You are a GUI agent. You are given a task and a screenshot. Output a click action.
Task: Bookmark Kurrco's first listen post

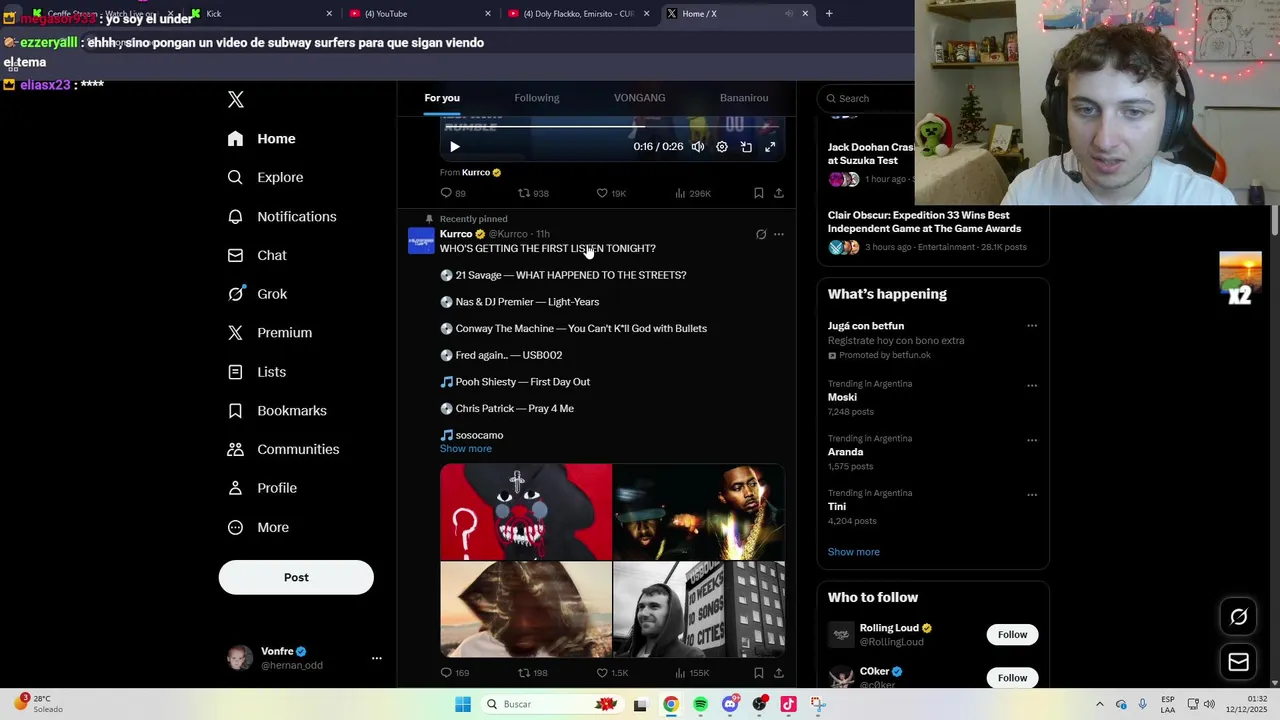759,673
